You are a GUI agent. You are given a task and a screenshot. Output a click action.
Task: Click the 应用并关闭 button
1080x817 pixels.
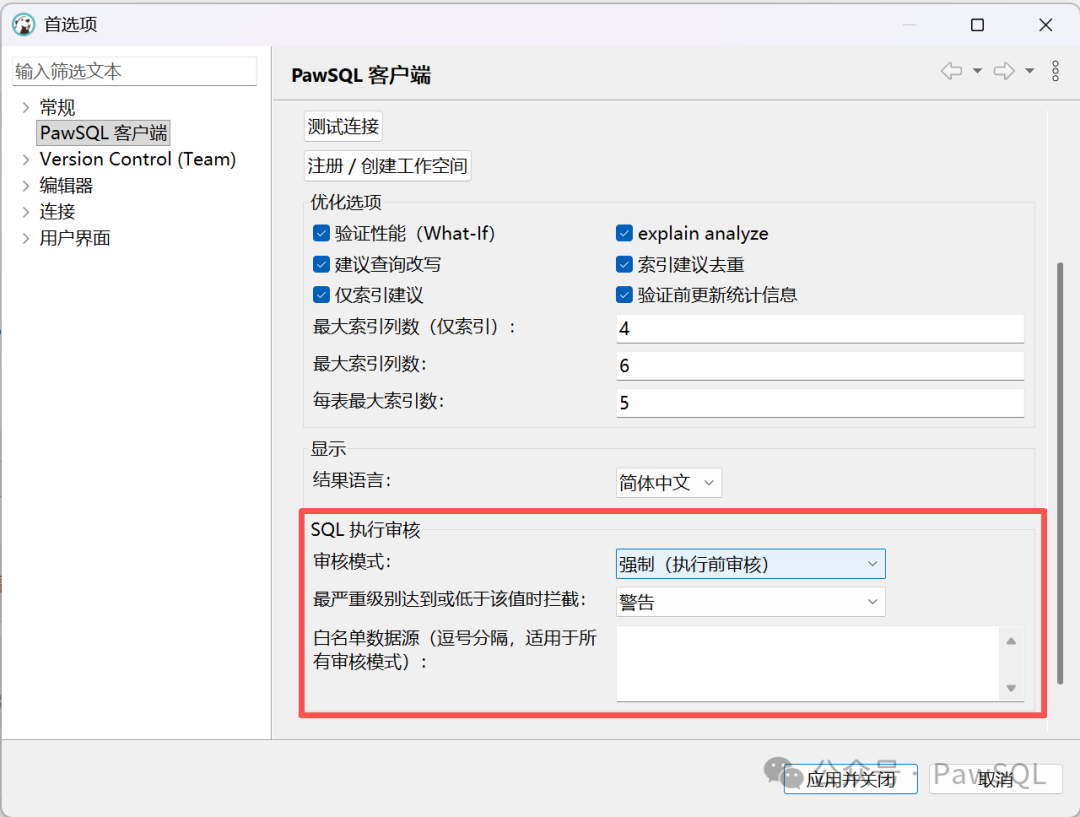(851, 779)
